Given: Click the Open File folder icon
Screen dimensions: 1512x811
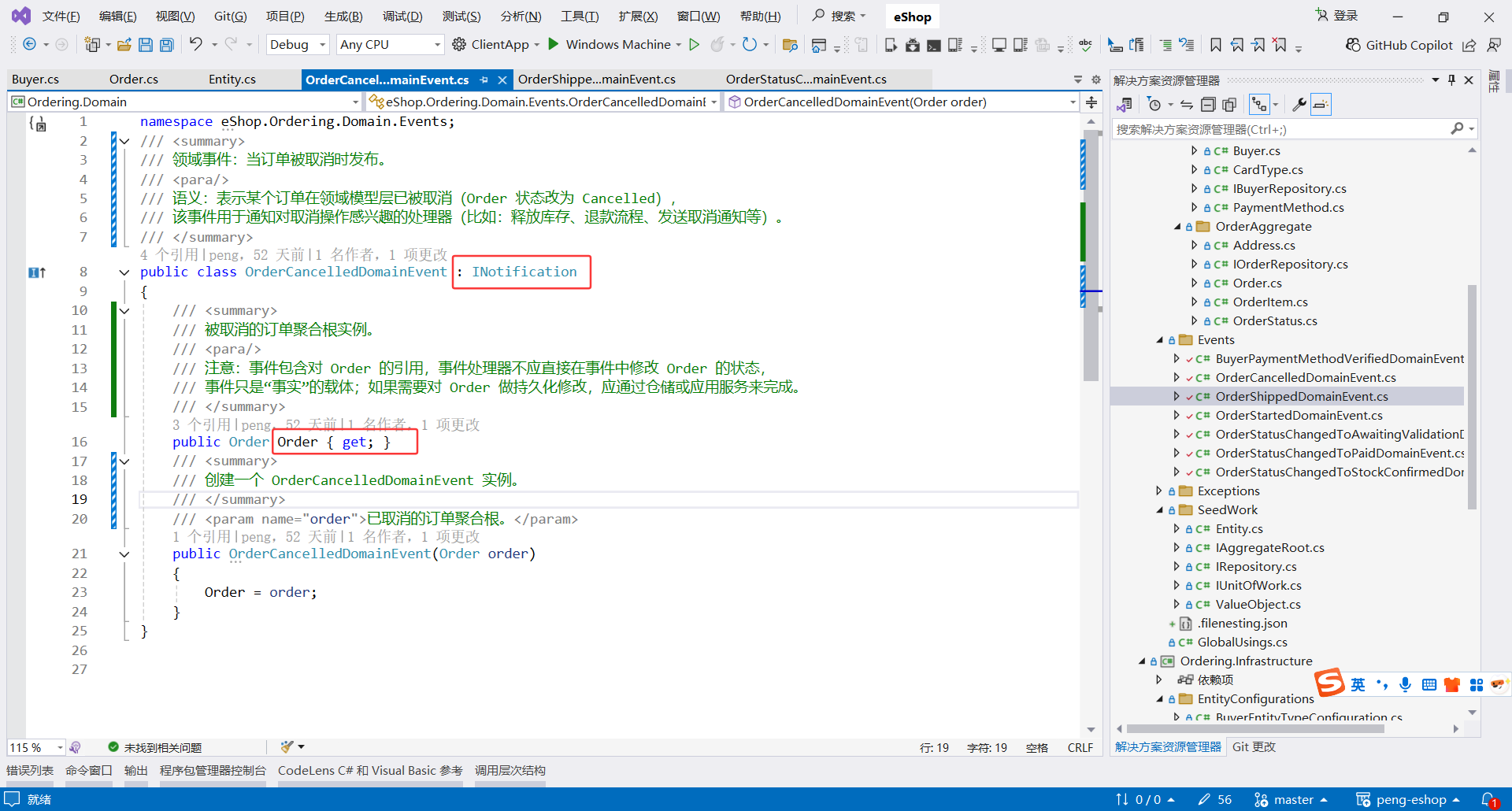Looking at the screenshot, I should tap(124, 45).
